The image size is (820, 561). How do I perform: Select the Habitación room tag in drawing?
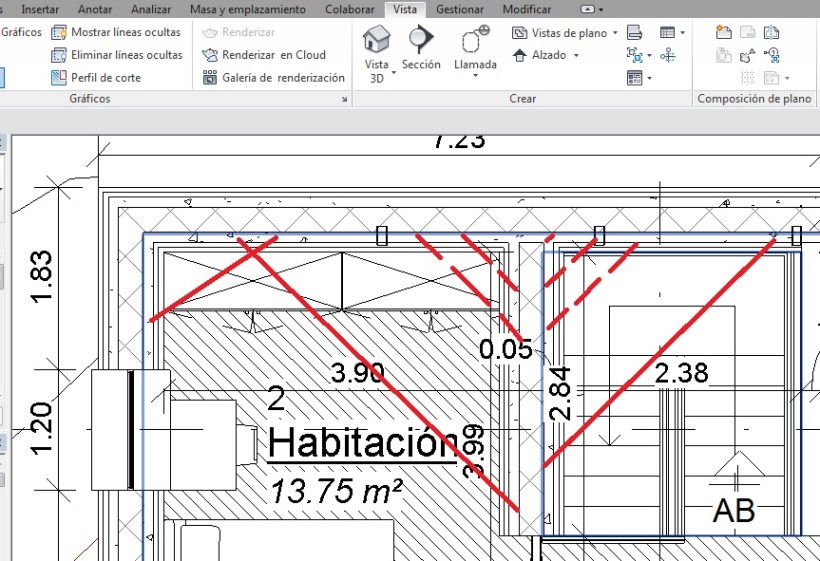click(x=362, y=441)
